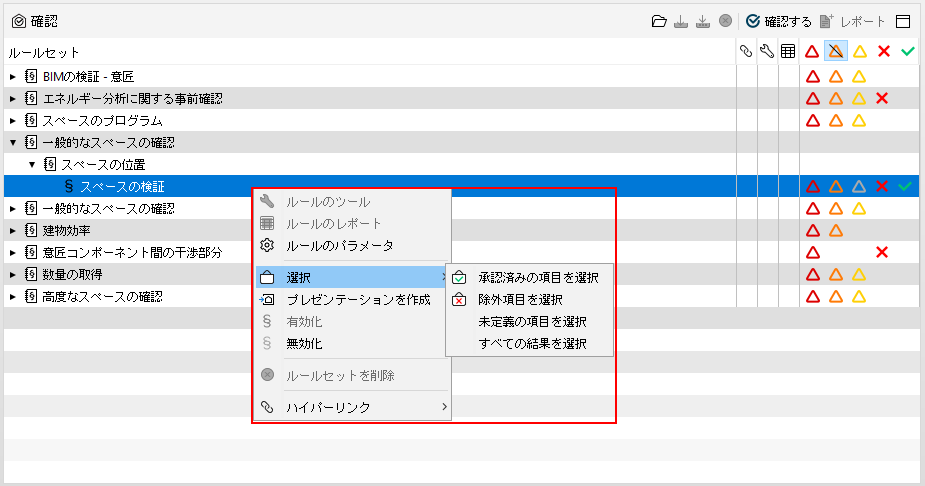Choose 除外項目を選択 in submenu
The image size is (925, 486).
530,300
